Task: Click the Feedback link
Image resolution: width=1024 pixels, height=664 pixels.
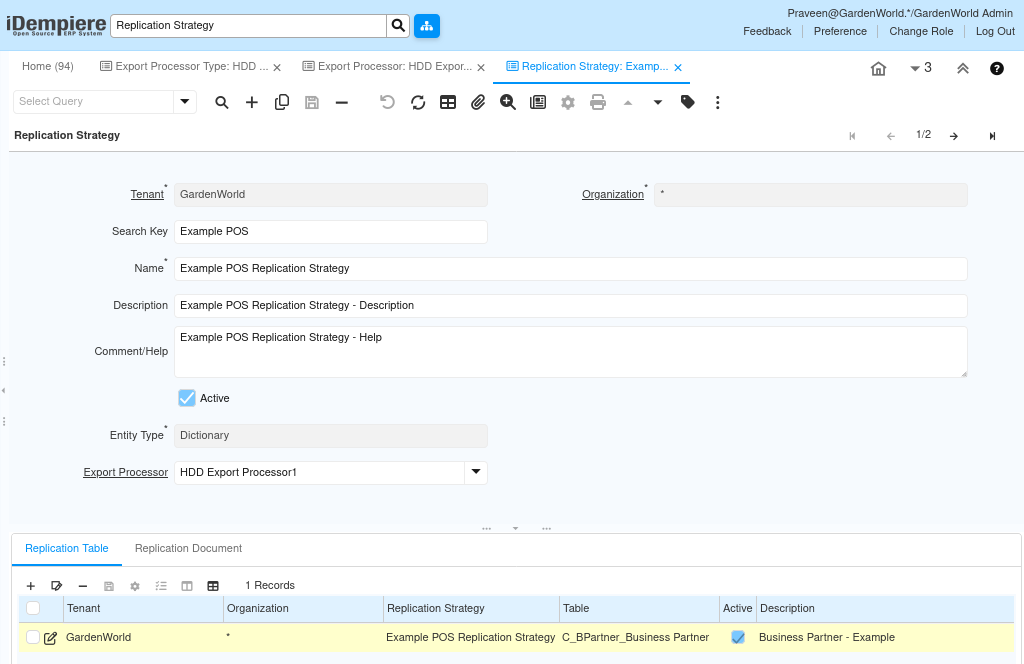Action: click(767, 31)
